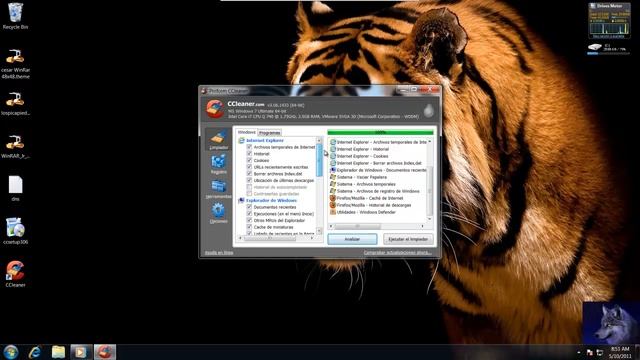This screenshot has width=640, height=360.
Task: Open the Opciones gear in CCleaner sidebar
Action: (x=218, y=213)
